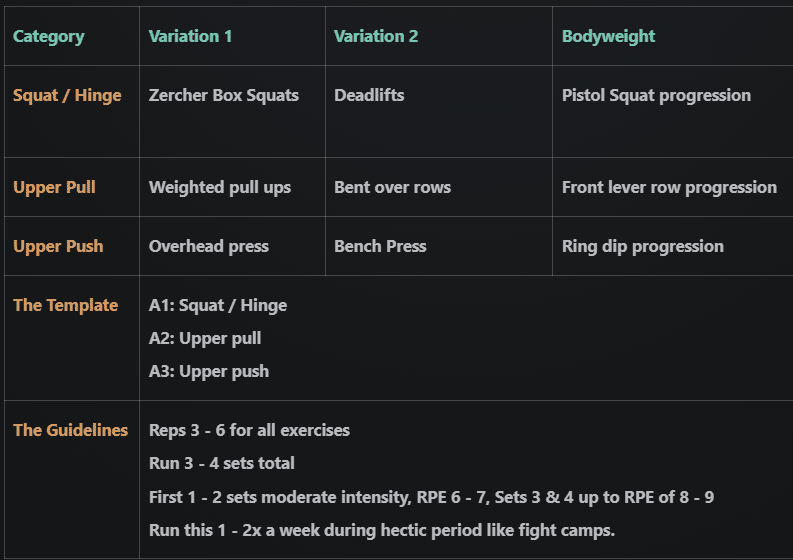Select the Ring dip progression cell
The height and width of the screenshot is (560, 793).
coord(643,246)
